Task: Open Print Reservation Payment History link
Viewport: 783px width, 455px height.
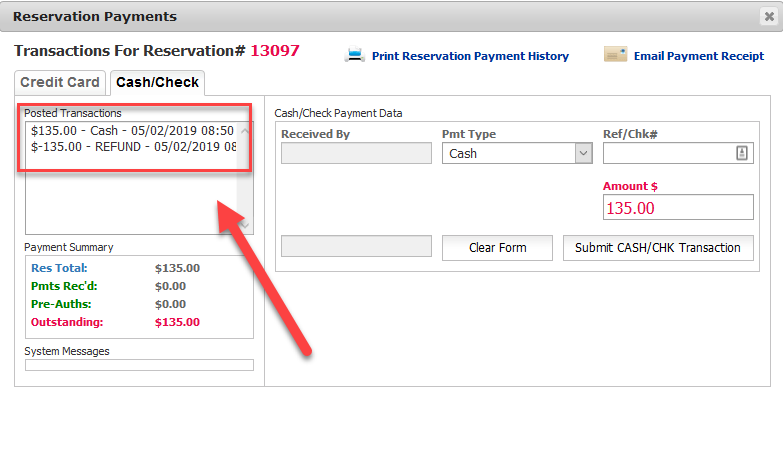Action: pyautogui.click(x=470, y=56)
